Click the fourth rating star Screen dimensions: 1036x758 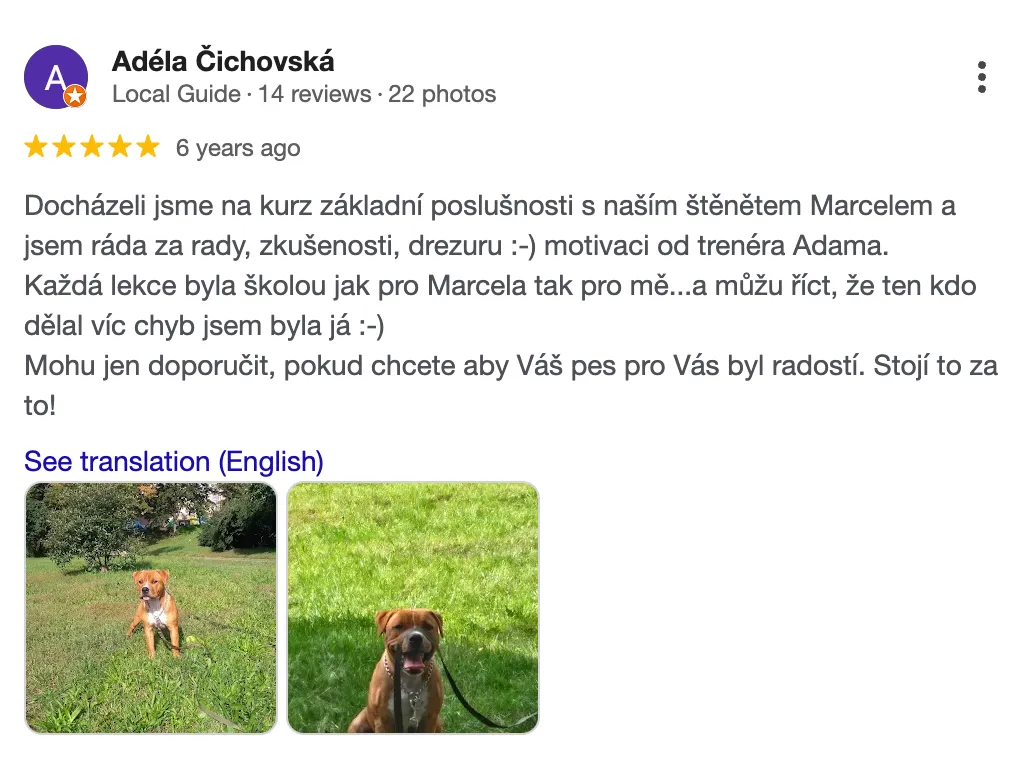[x=120, y=148]
